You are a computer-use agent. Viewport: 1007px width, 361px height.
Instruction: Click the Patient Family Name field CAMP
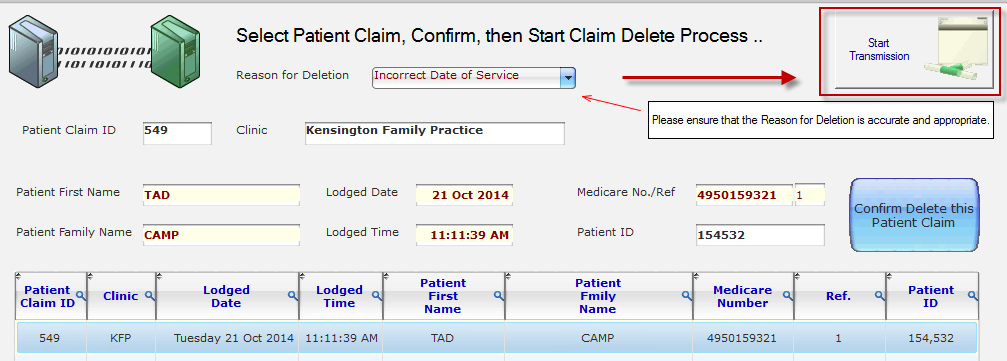221,235
